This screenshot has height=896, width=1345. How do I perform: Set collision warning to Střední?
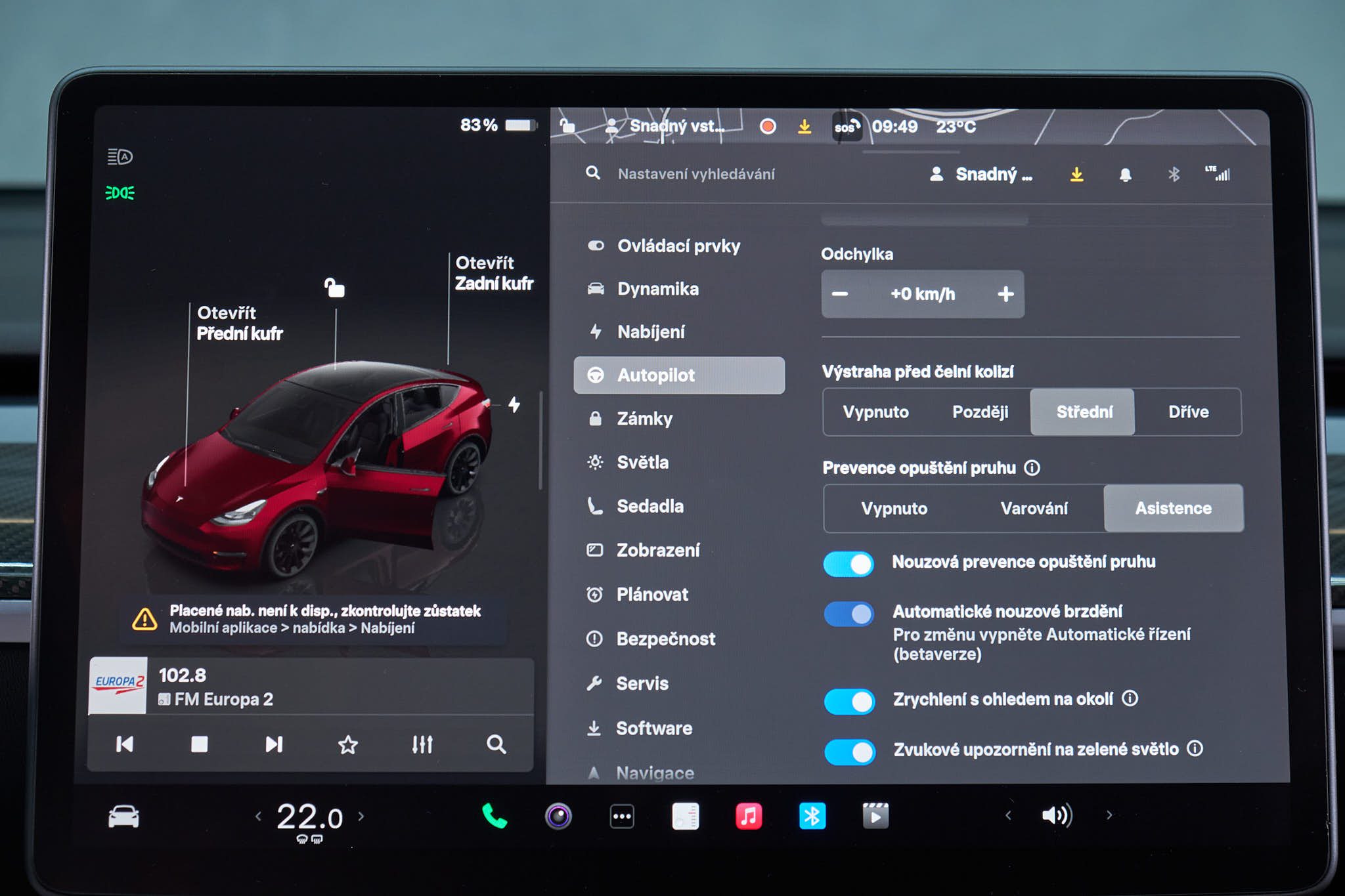(x=1084, y=412)
